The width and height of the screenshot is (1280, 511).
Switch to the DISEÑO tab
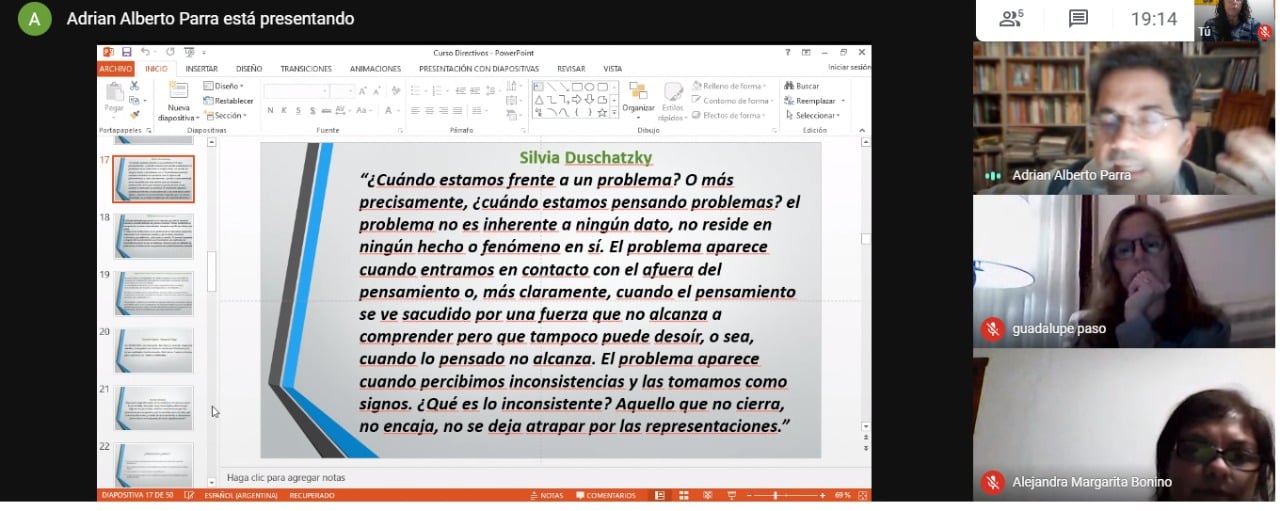[x=249, y=69]
